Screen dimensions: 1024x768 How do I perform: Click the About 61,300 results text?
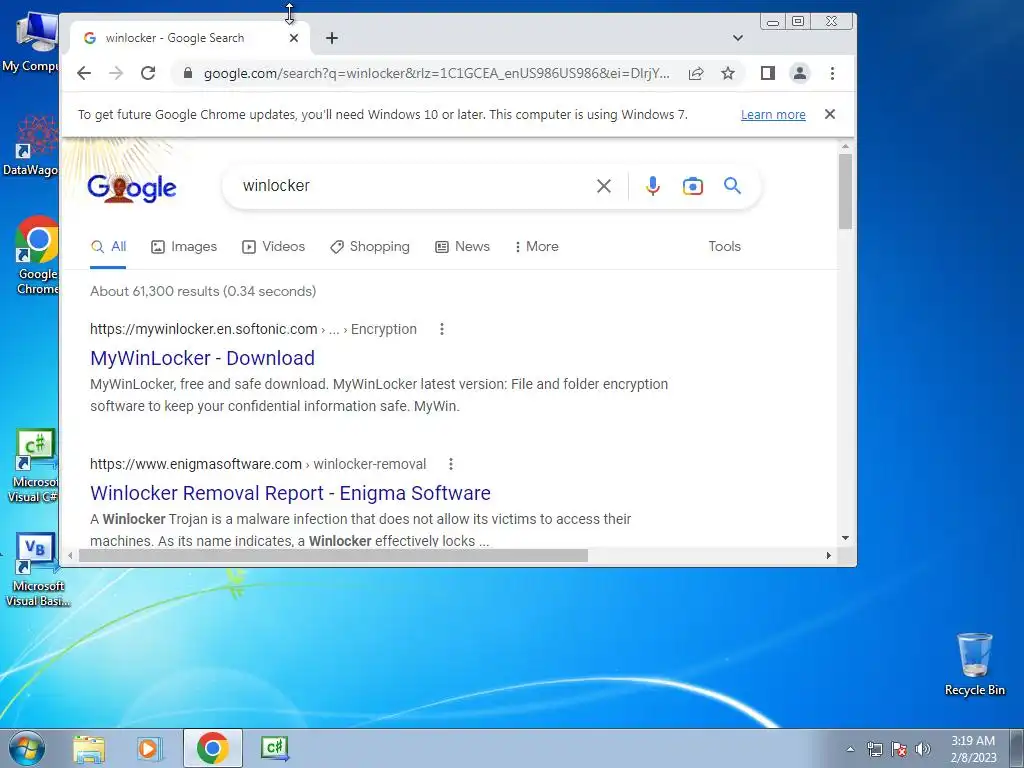203,291
